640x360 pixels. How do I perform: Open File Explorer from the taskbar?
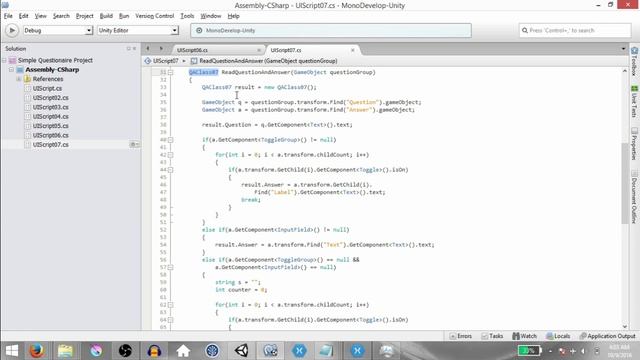[x=65, y=351]
